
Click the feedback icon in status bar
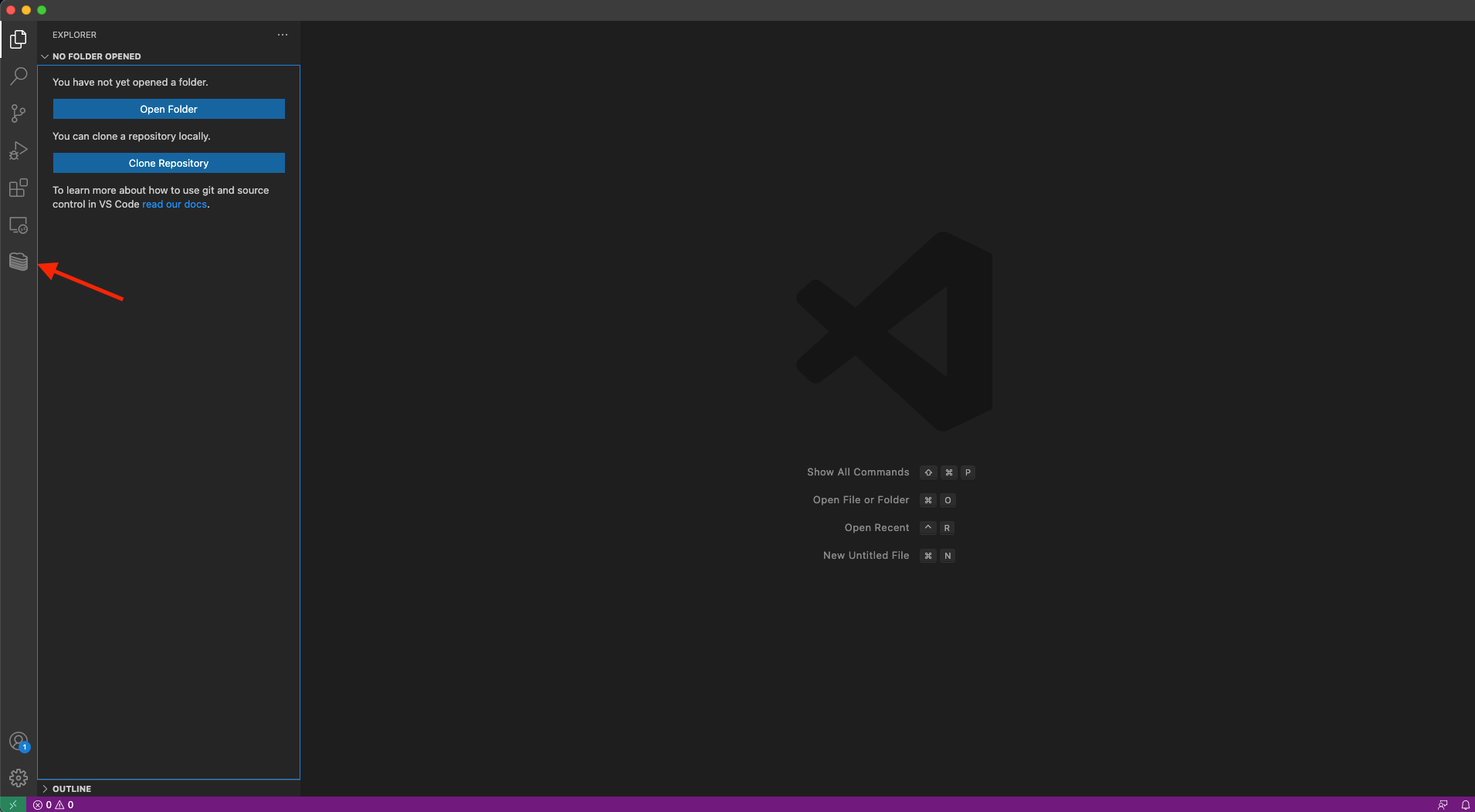point(1443,804)
